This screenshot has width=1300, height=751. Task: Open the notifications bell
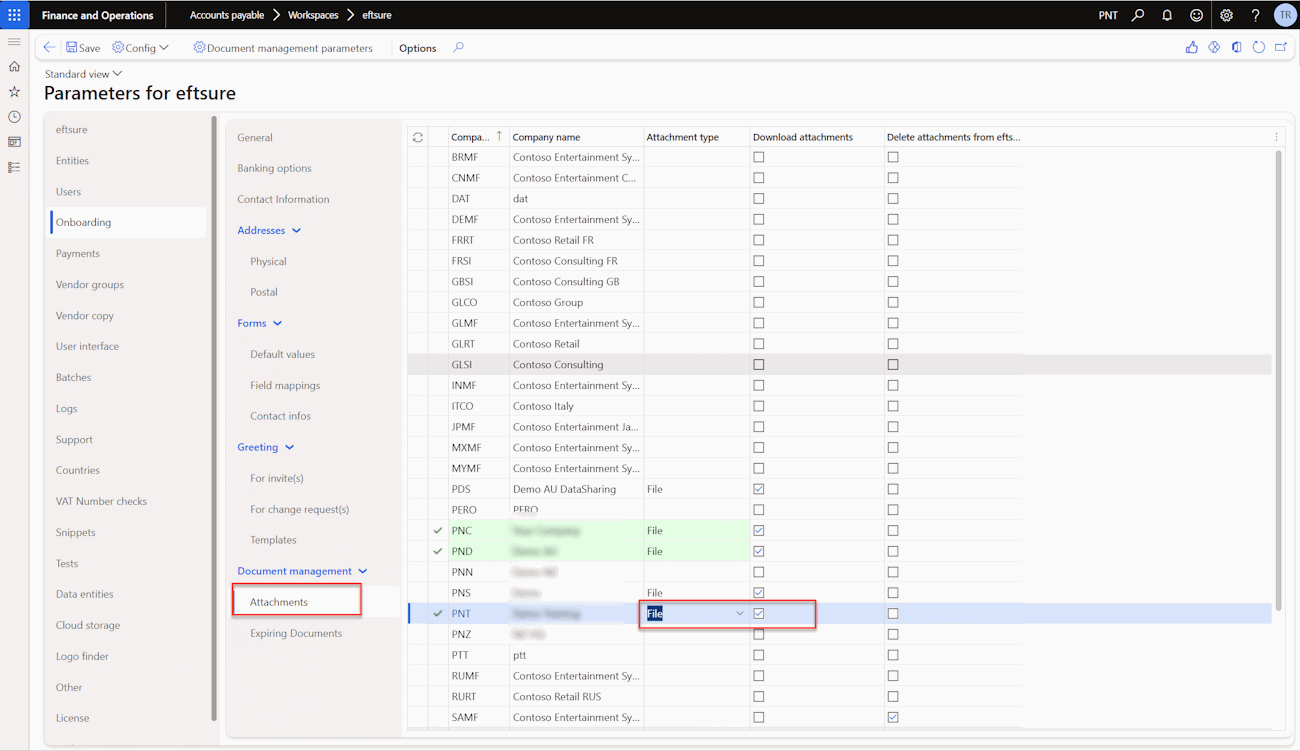point(1167,15)
